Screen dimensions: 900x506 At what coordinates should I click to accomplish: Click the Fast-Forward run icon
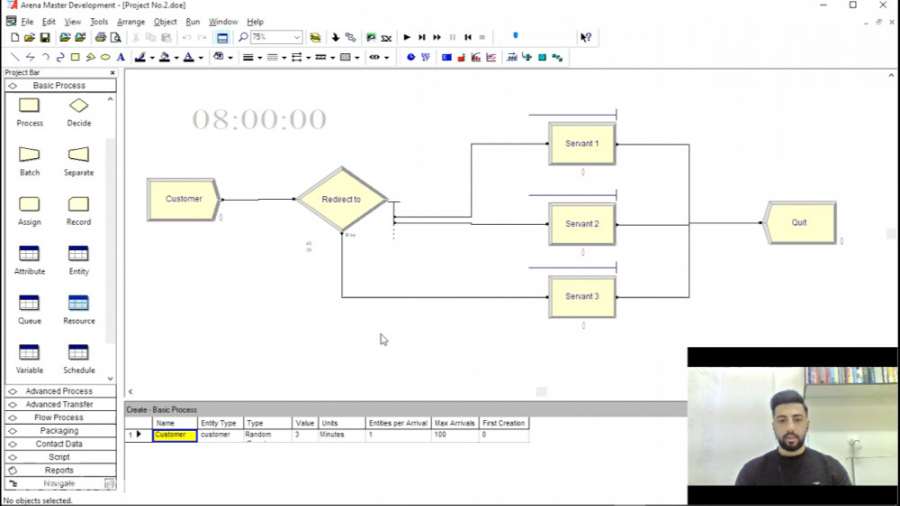click(437, 37)
